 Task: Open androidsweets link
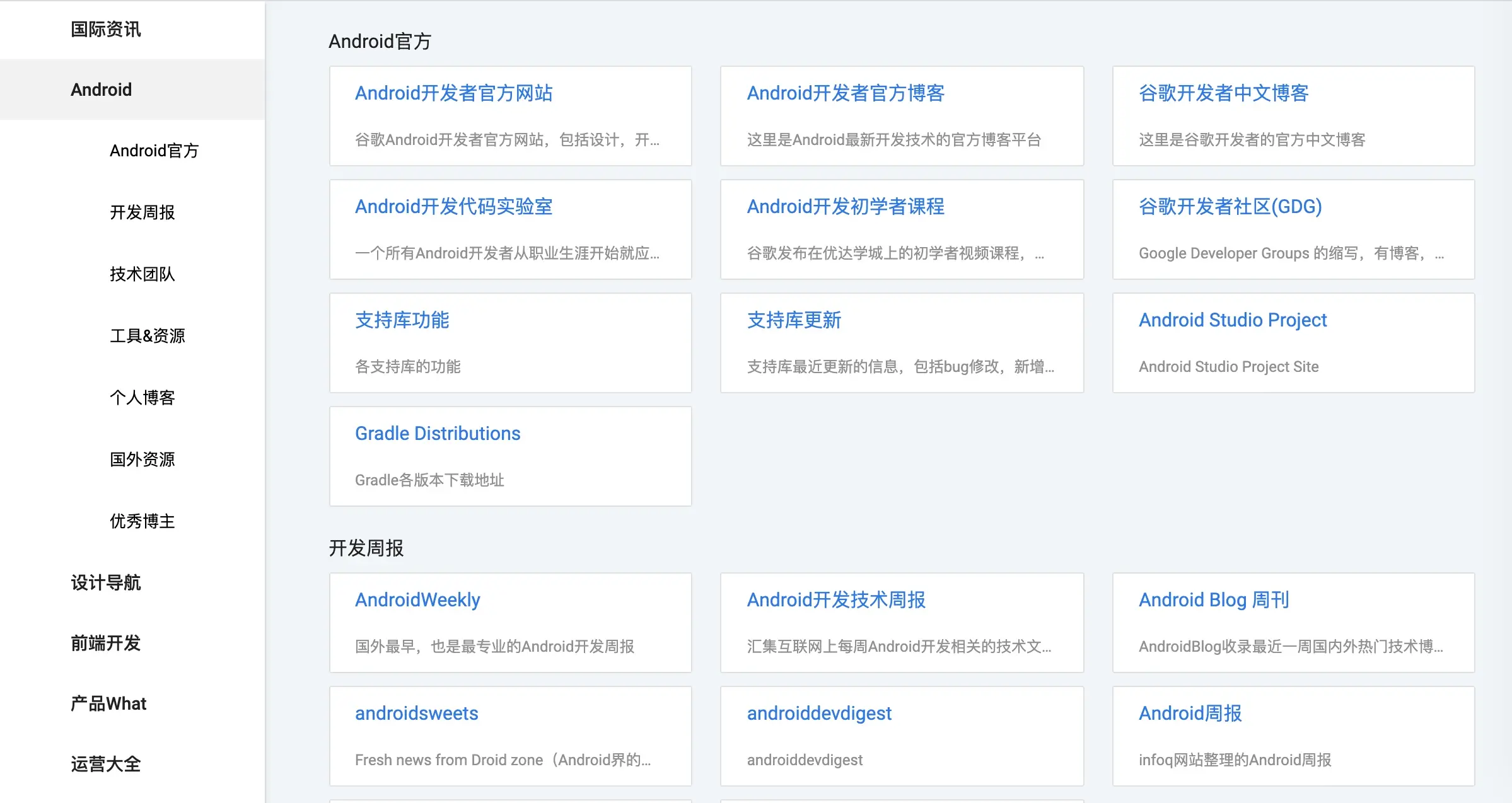[x=416, y=713]
